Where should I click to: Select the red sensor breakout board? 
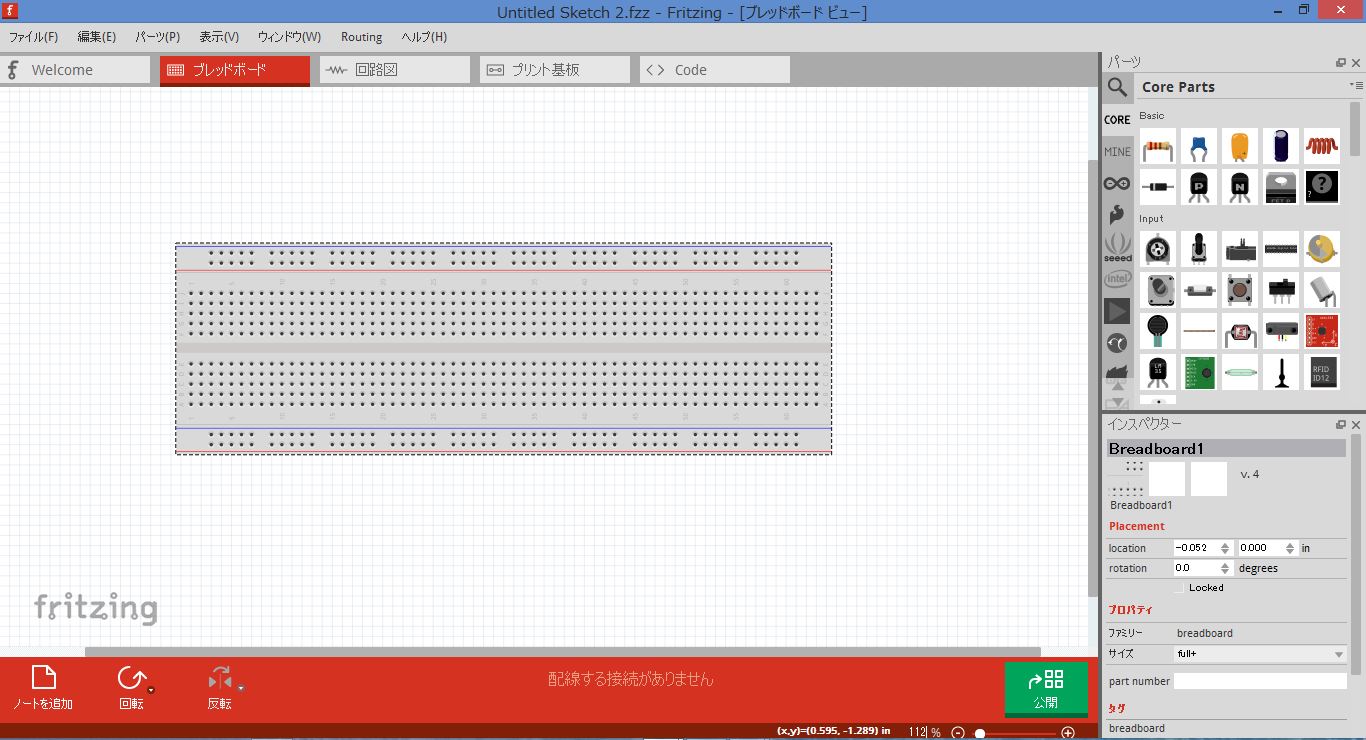1322,331
